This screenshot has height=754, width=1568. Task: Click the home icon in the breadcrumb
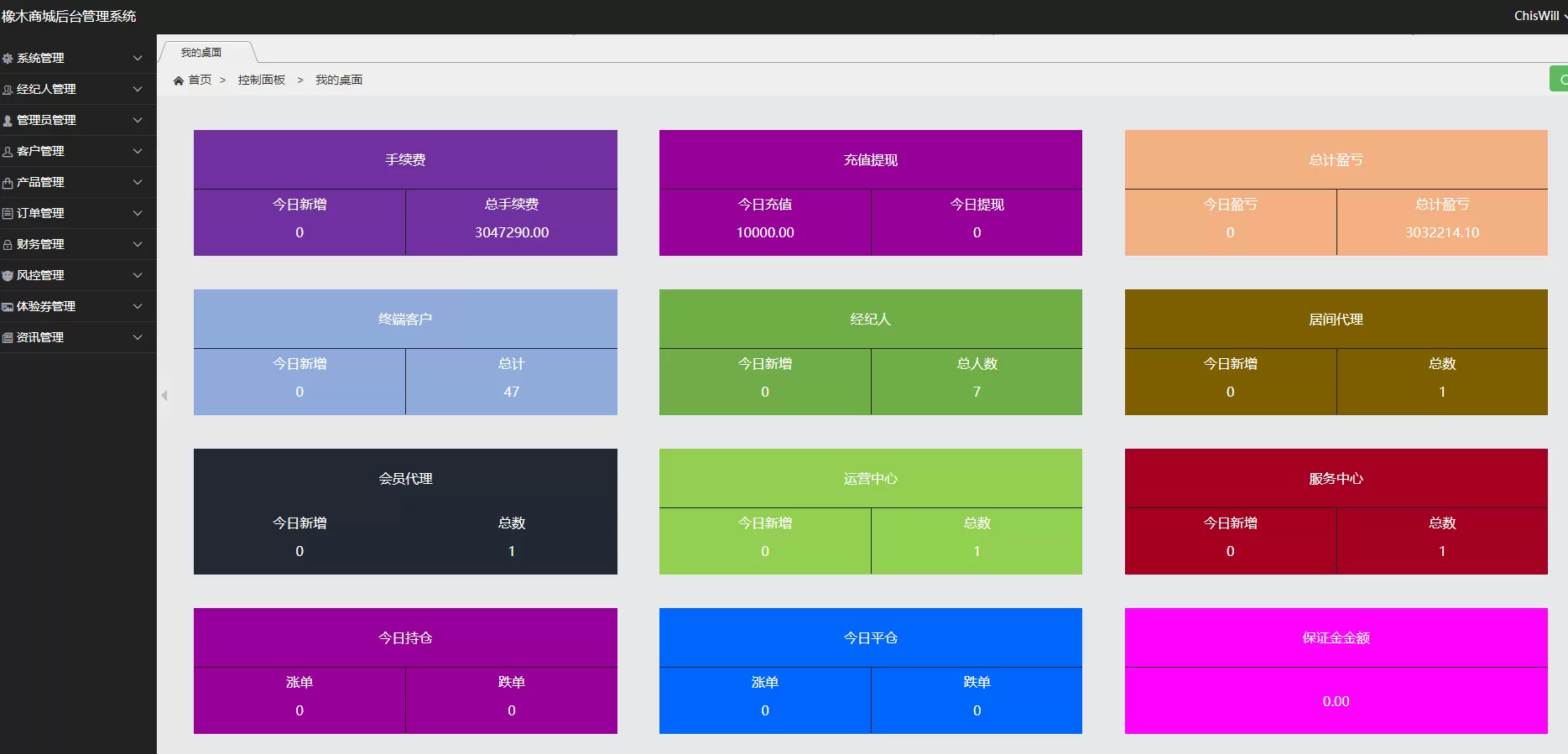point(178,81)
